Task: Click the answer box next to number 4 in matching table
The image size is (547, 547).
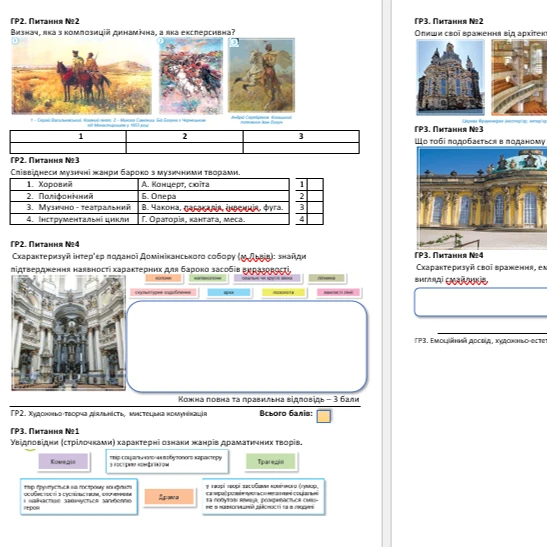Action: [315, 219]
